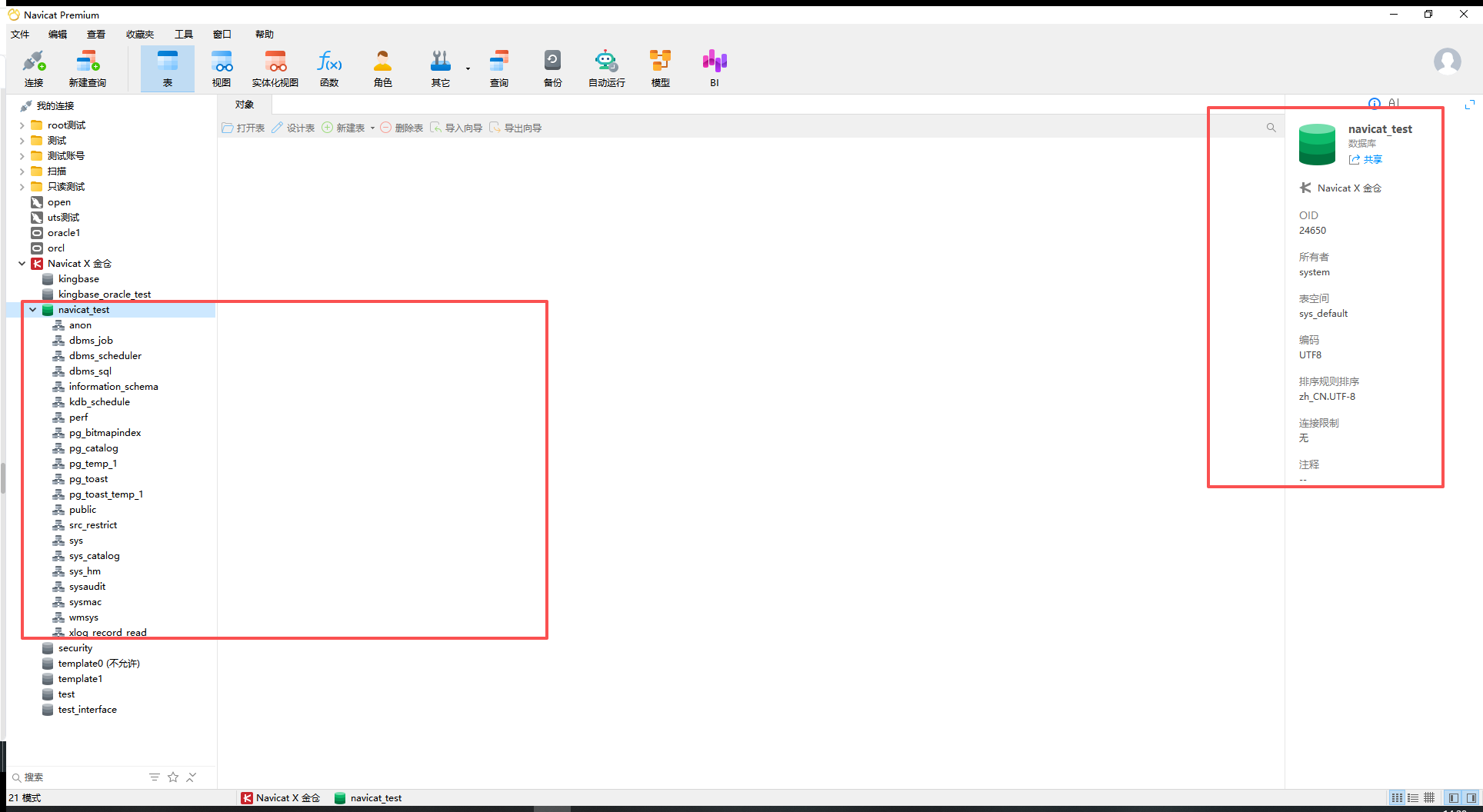Open the 角色 (Role) icon
Viewport: 1483px width, 812px height.
click(383, 68)
